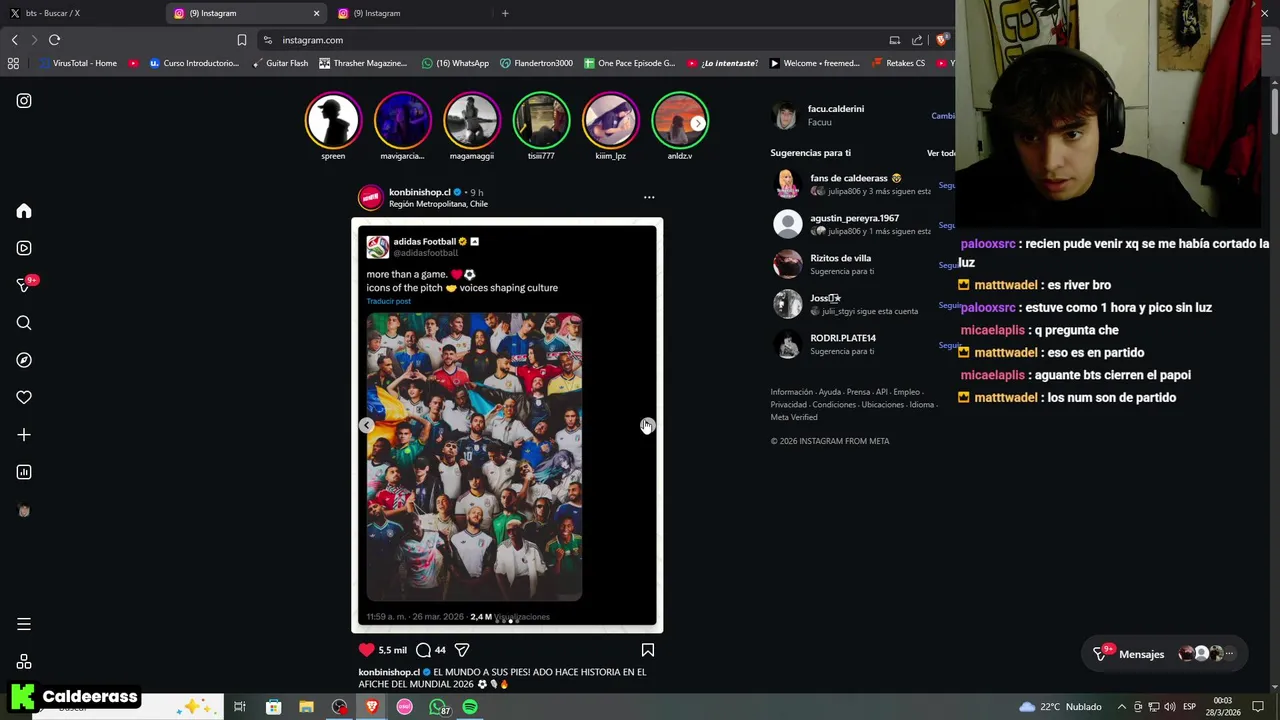Open Search from the sidebar magnifier

(24, 323)
